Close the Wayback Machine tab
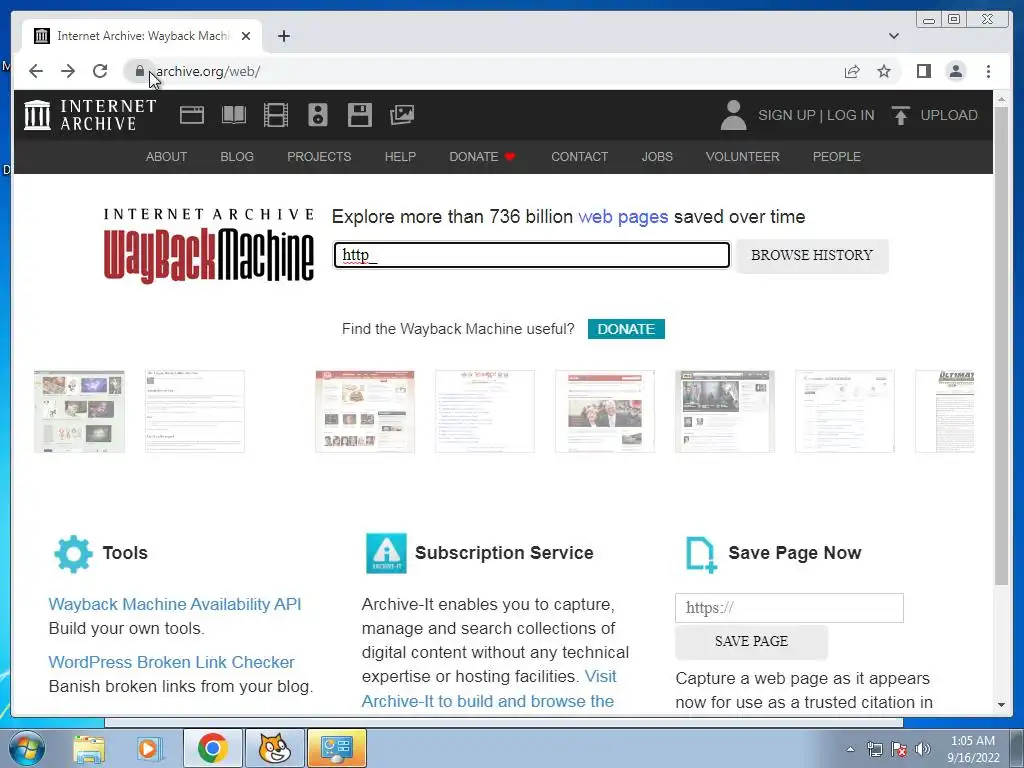 click(x=246, y=36)
